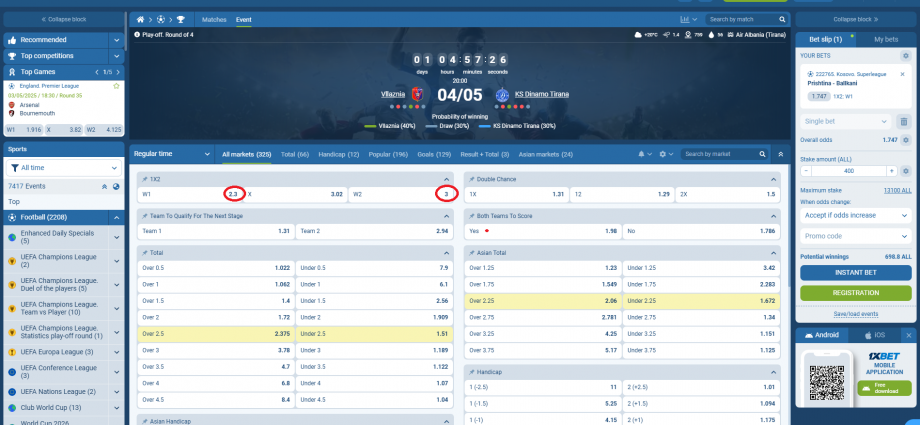The height and width of the screenshot is (425, 920).
Task: Click green REGISTRATION button
Action: click(x=856, y=292)
